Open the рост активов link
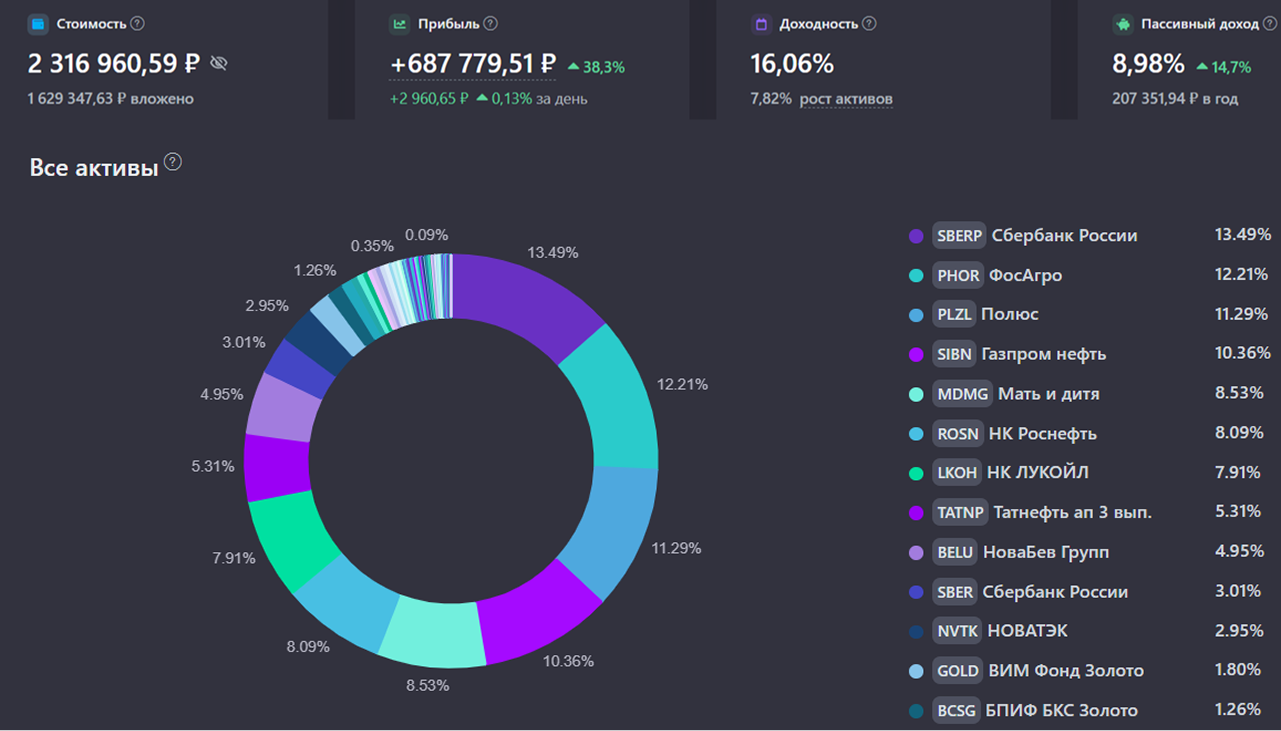 pyautogui.click(x=847, y=99)
